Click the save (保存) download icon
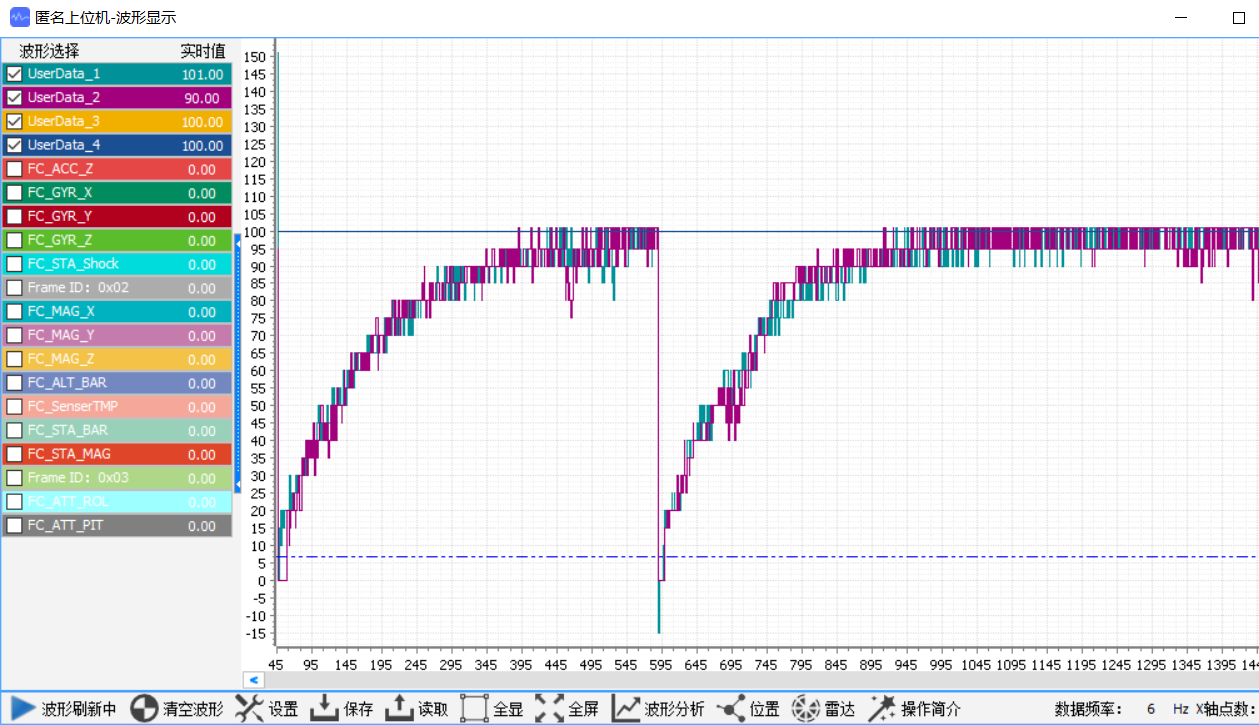Viewport: 1259px width, 725px height. tap(324, 709)
